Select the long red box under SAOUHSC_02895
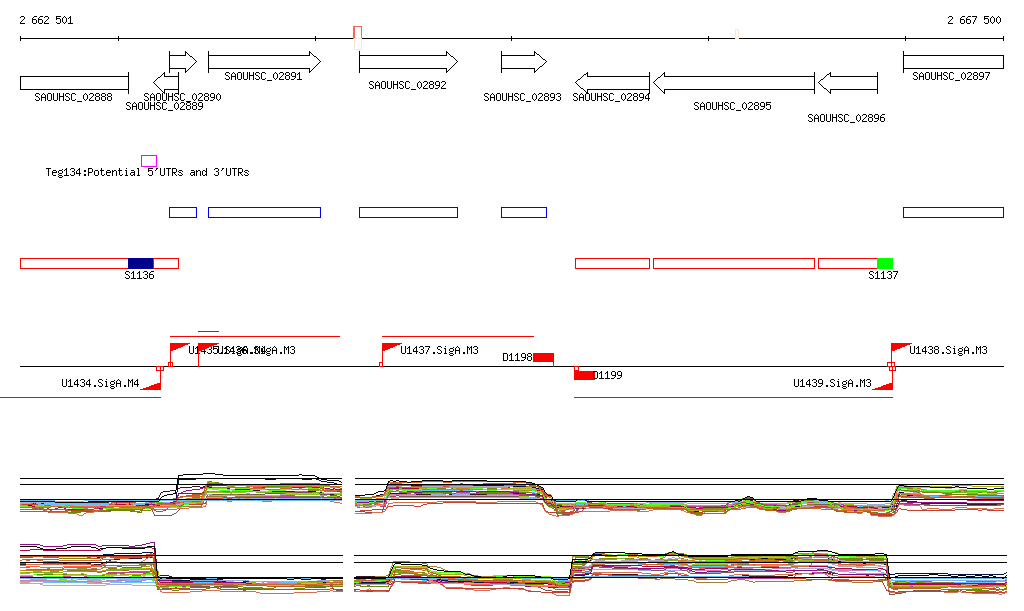 pos(734,263)
